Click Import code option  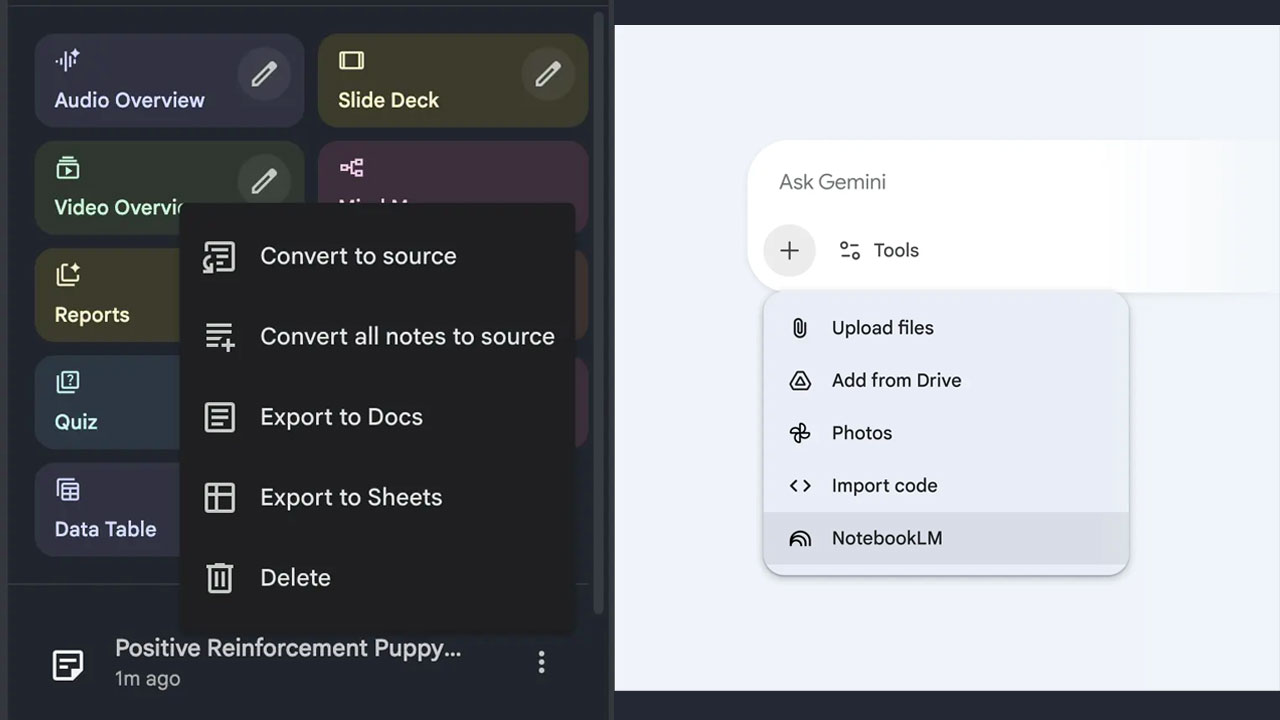(x=884, y=486)
